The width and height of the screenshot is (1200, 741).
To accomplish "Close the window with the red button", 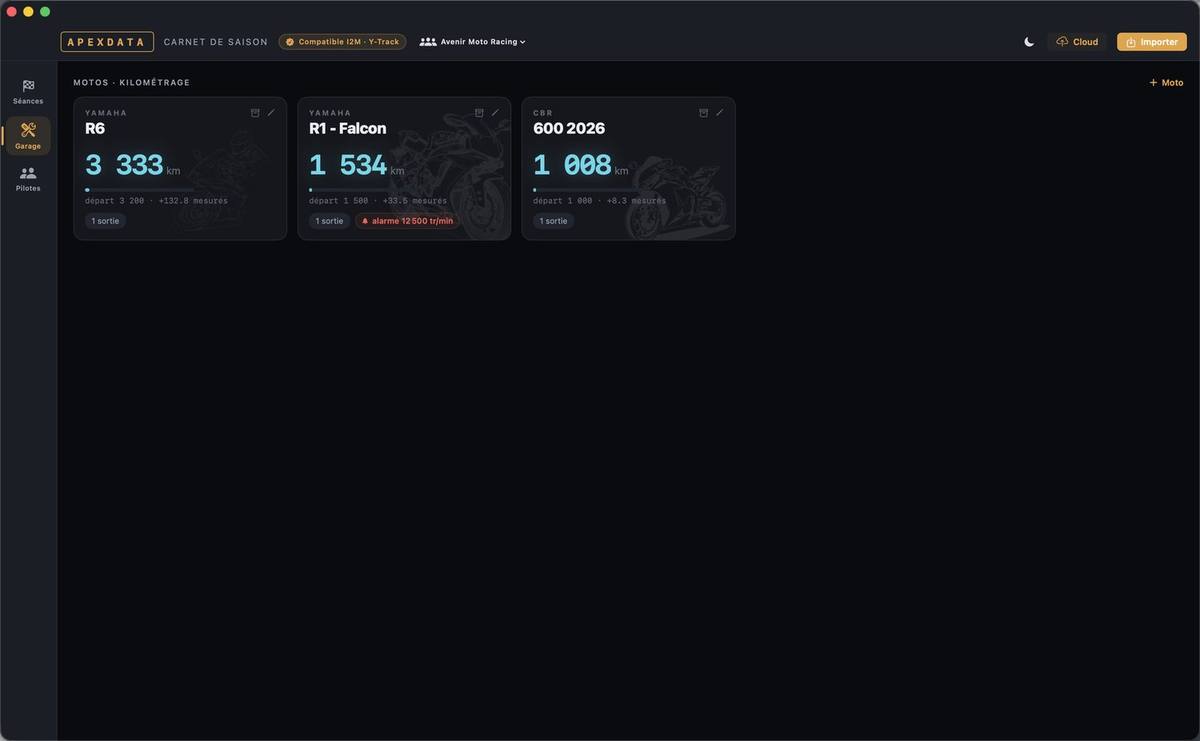I will (12, 12).
